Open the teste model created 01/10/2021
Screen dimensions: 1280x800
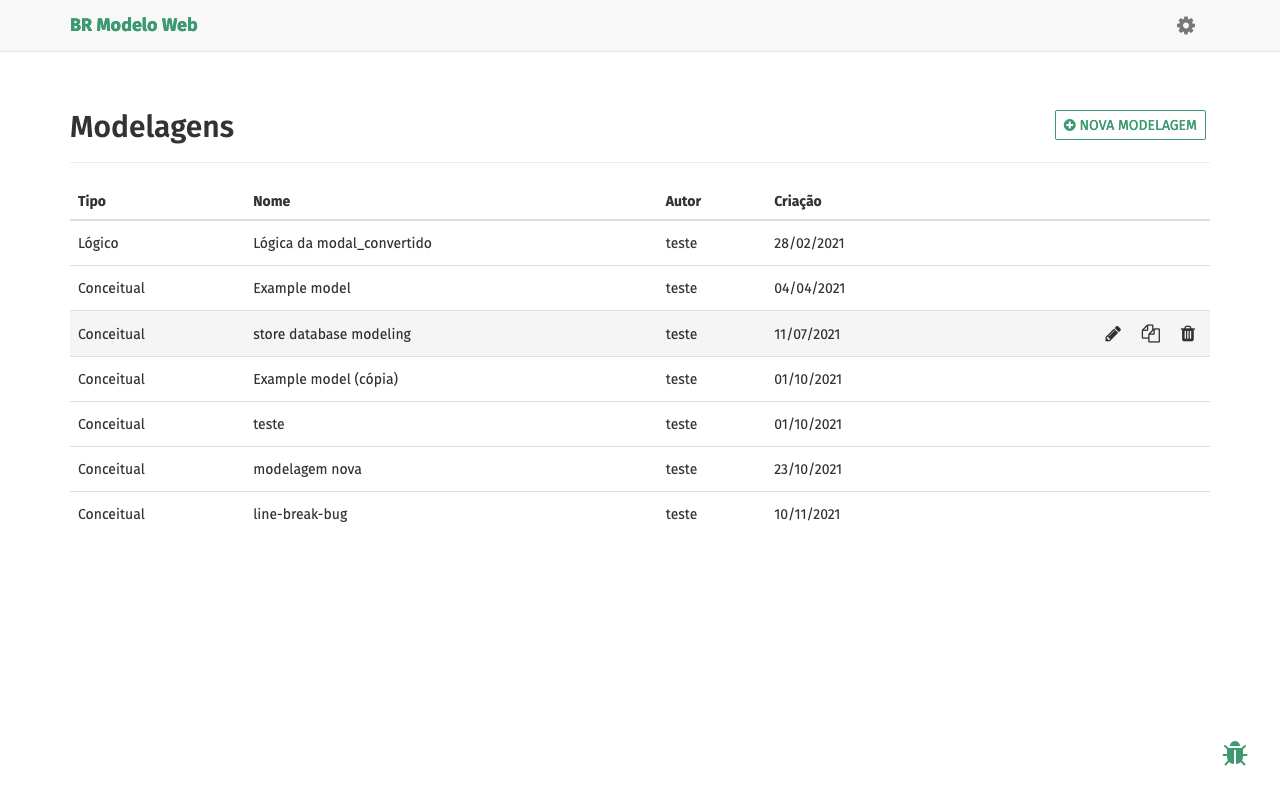click(268, 424)
